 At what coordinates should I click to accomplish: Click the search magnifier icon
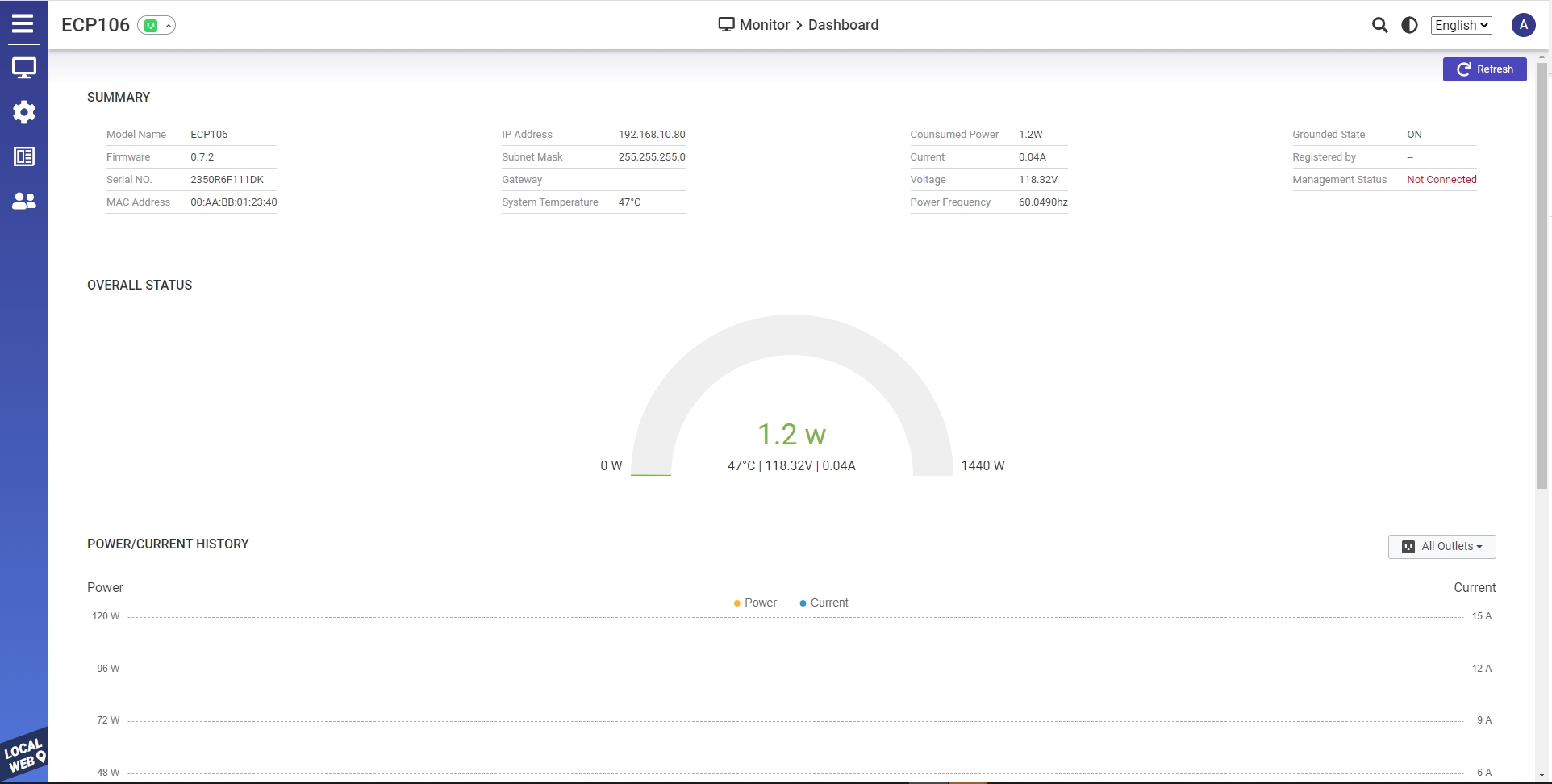pyautogui.click(x=1379, y=25)
